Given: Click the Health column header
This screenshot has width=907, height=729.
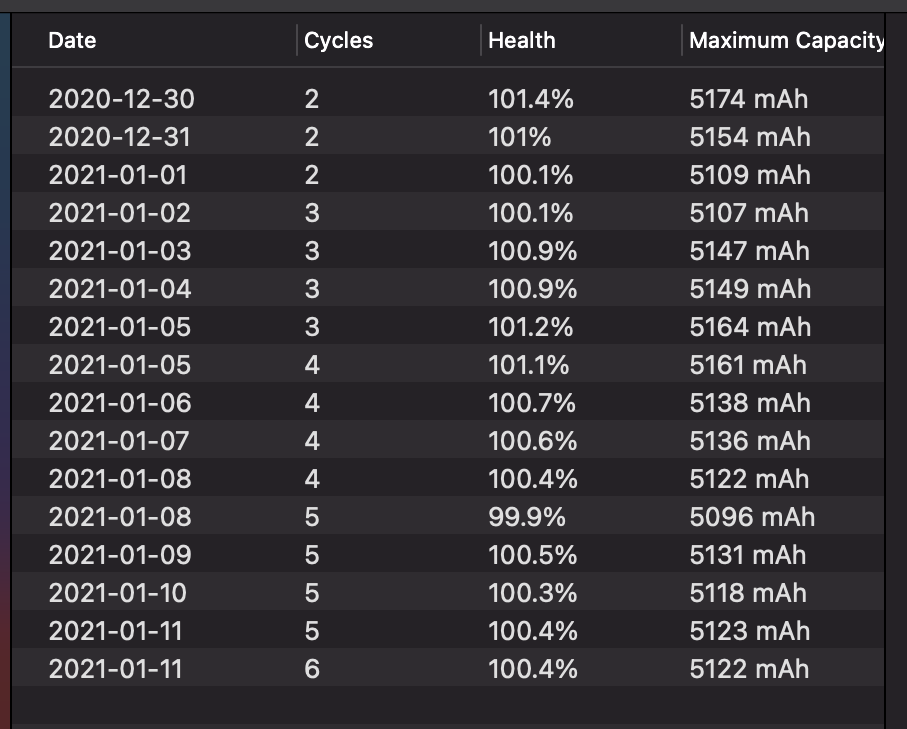Looking at the screenshot, I should [521, 41].
